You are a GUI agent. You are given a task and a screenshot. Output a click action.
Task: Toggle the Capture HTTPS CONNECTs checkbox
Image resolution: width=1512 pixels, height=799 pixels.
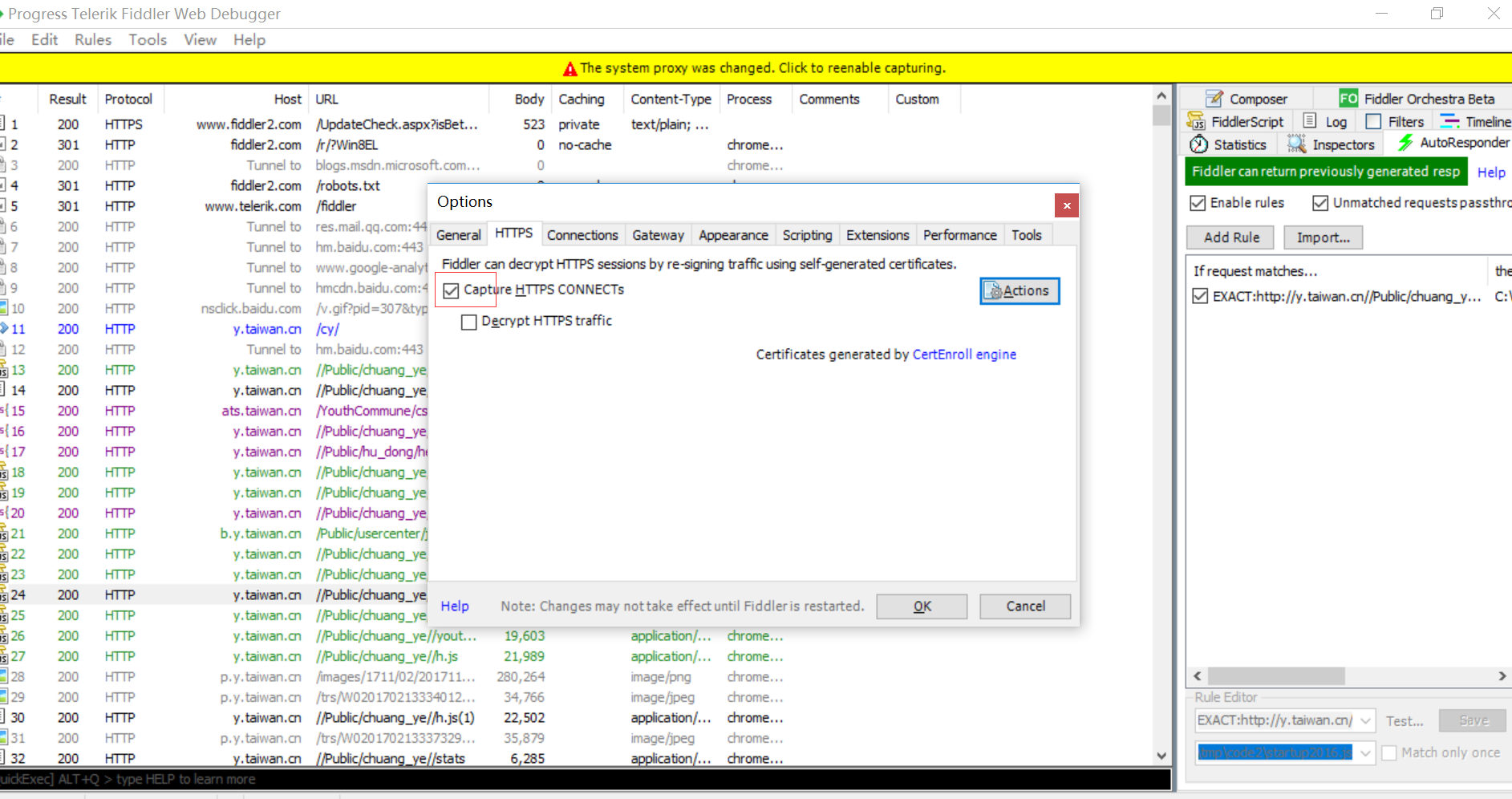(451, 290)
